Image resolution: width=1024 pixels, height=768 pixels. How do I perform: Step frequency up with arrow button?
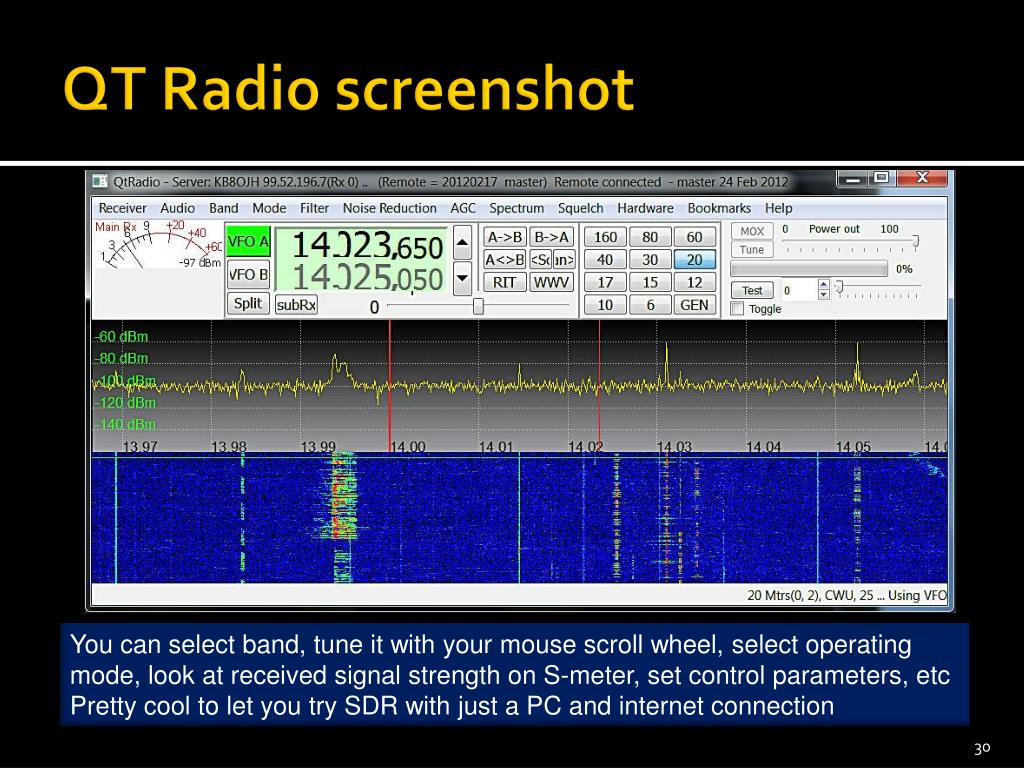click(462, 243)
